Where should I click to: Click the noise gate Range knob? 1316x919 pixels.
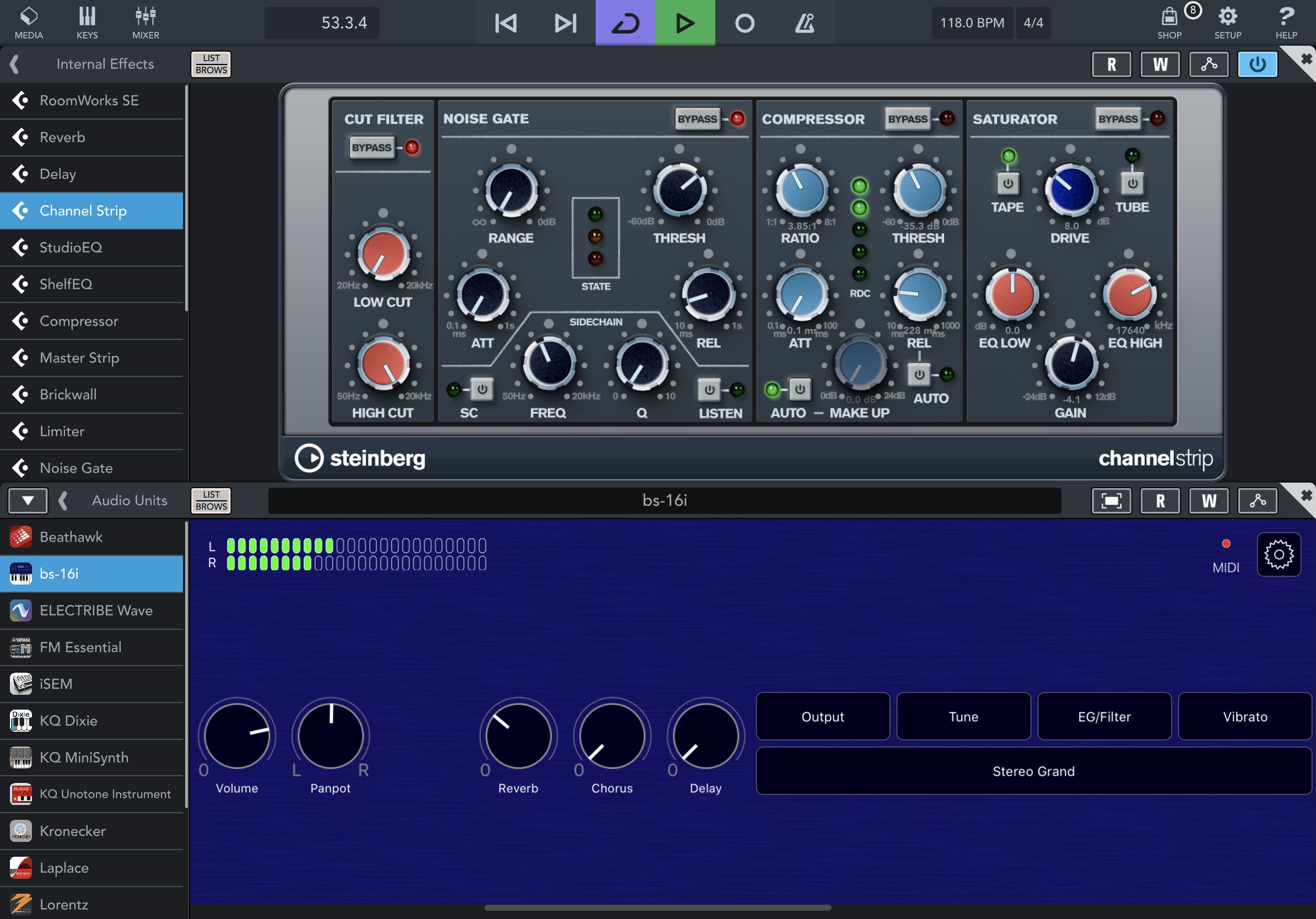[x=511, y=191]
